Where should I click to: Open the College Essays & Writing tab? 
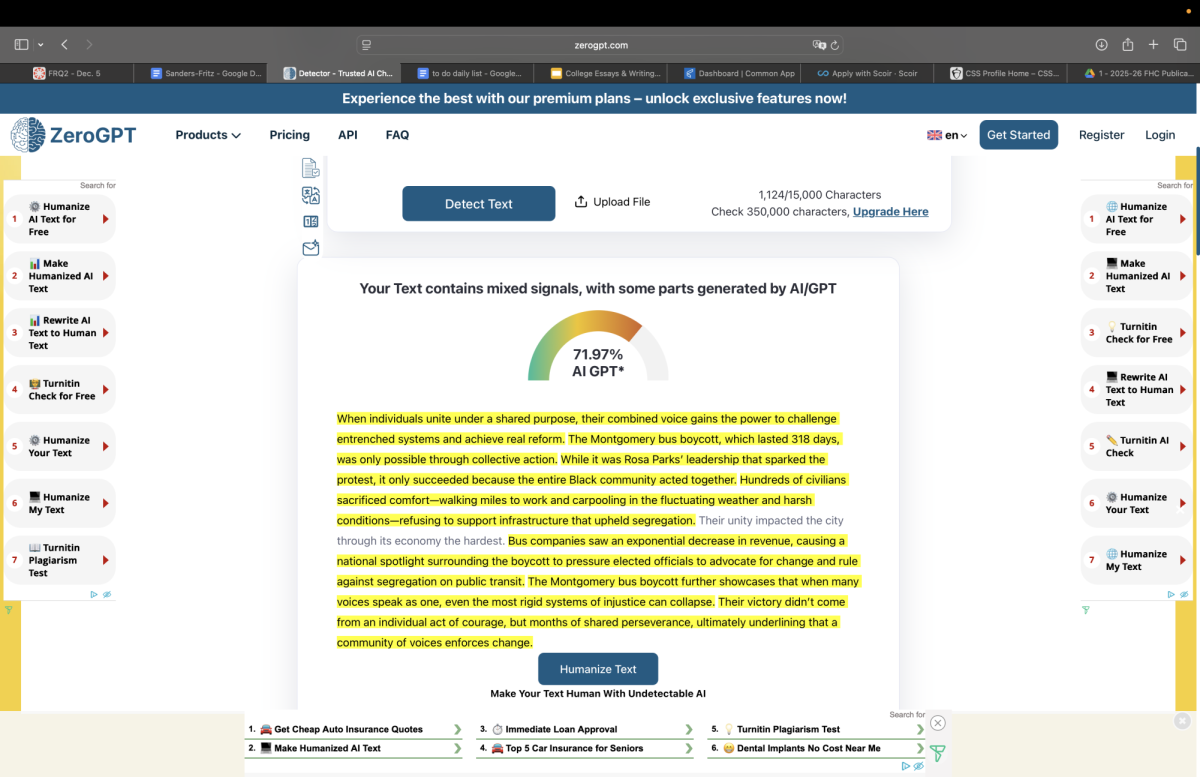tap(600, 73)
